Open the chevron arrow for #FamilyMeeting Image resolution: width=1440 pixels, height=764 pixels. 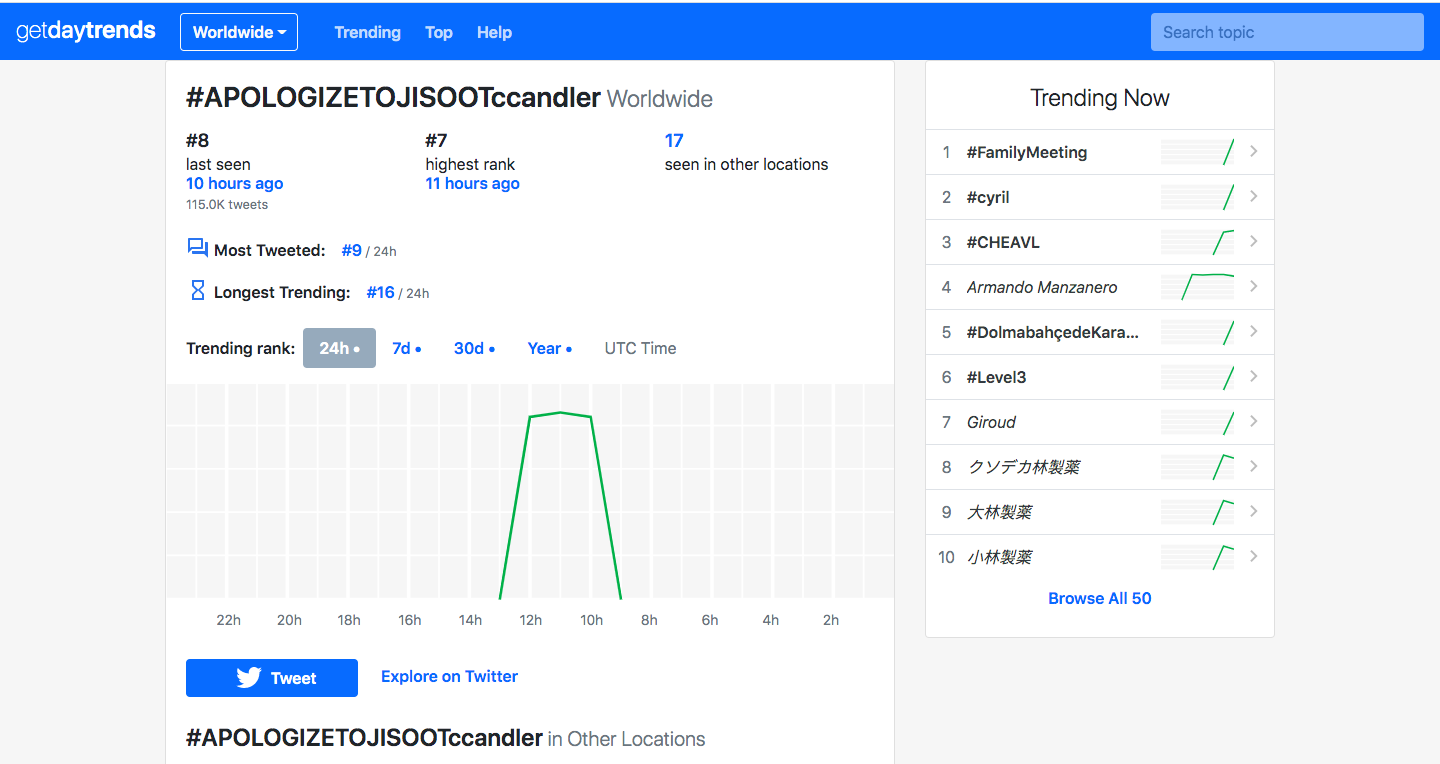click(1254, 152)
